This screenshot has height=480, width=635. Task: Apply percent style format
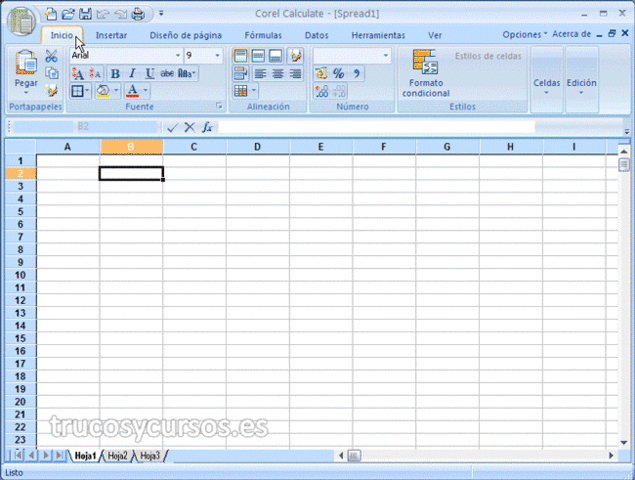point(339,73)
